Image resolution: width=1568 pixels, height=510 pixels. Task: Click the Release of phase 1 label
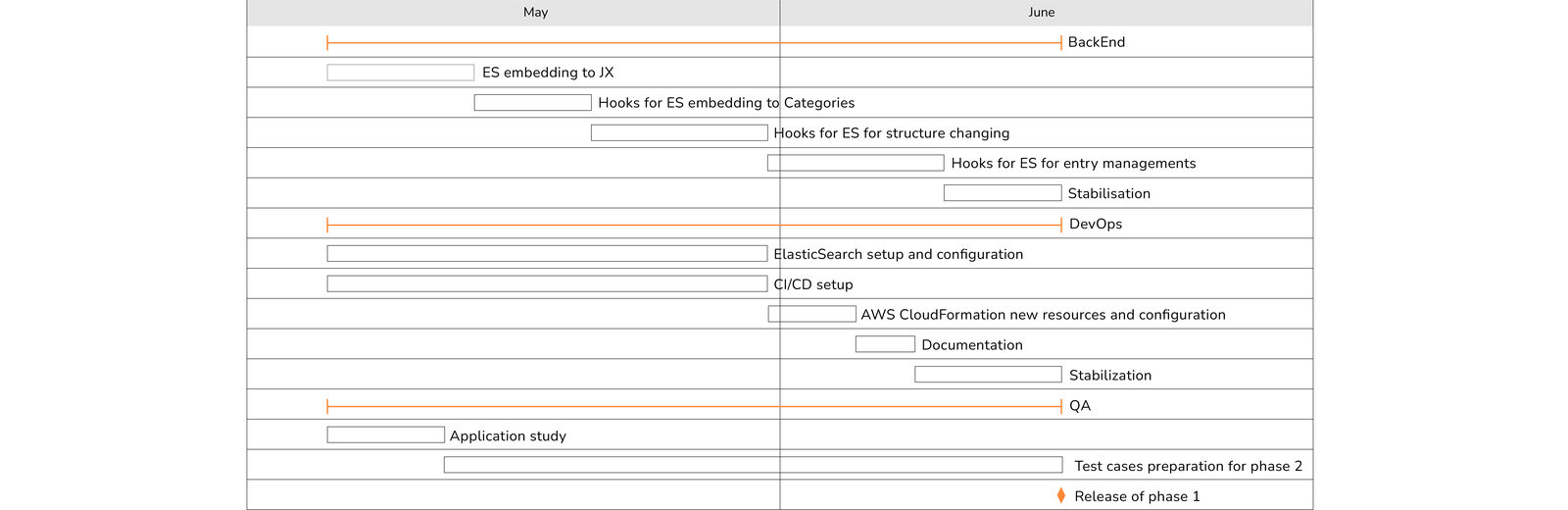(1137, 496)
